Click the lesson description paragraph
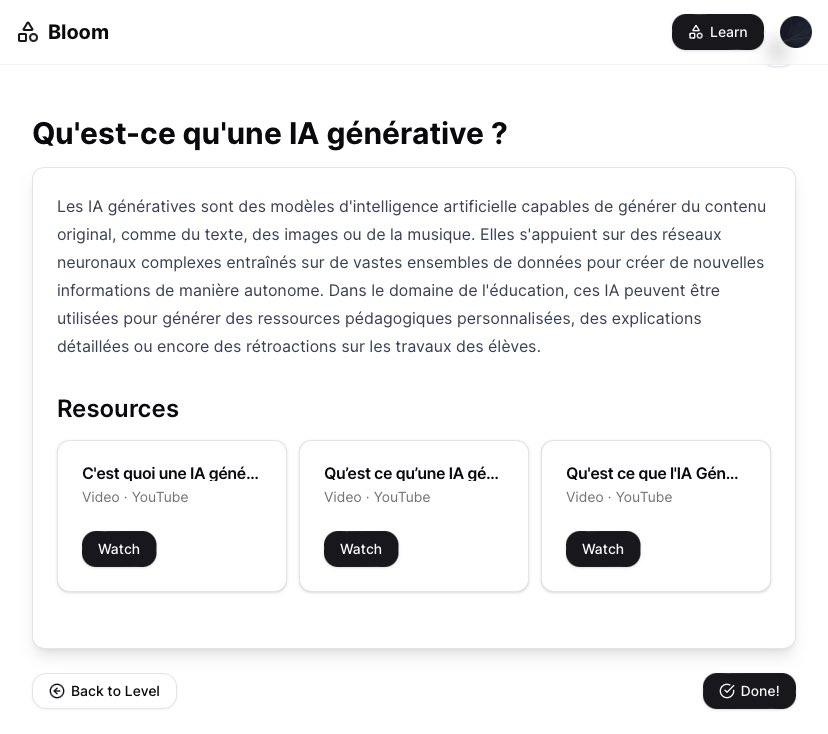The image size is (828, 734). click(411, 276)
